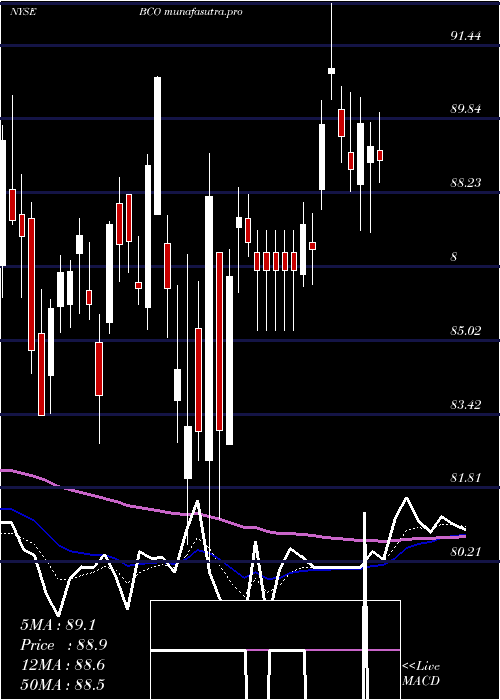Click the 89.84 price axis label
The image size is (500, 700).
pyautogui.click(x=466, y=108)
